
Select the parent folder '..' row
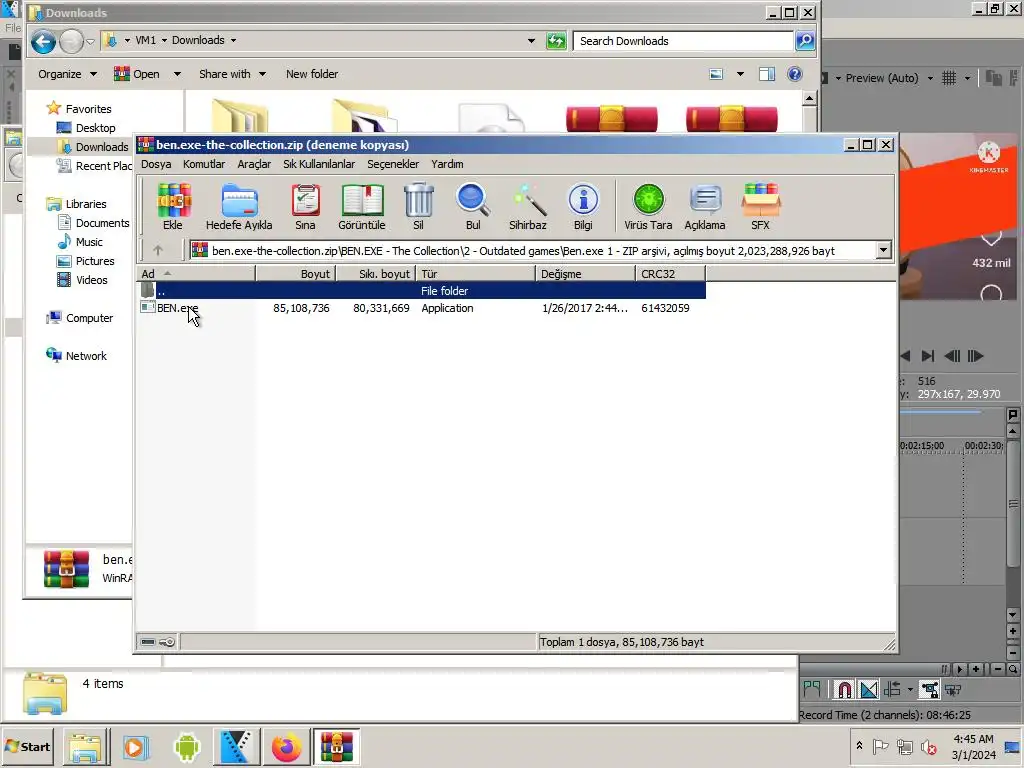pos(421,291)
